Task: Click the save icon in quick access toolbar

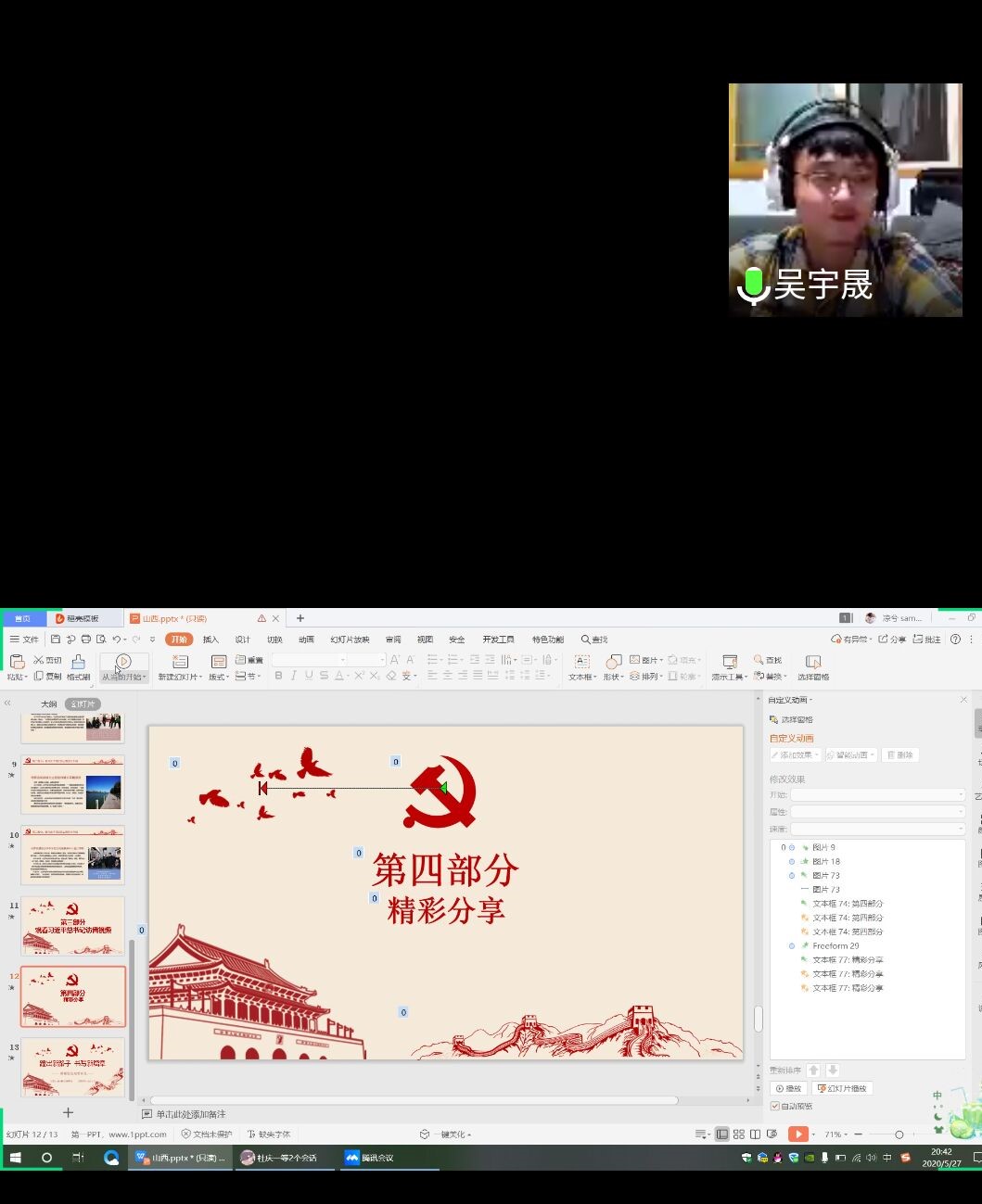Action: [56, 640]
